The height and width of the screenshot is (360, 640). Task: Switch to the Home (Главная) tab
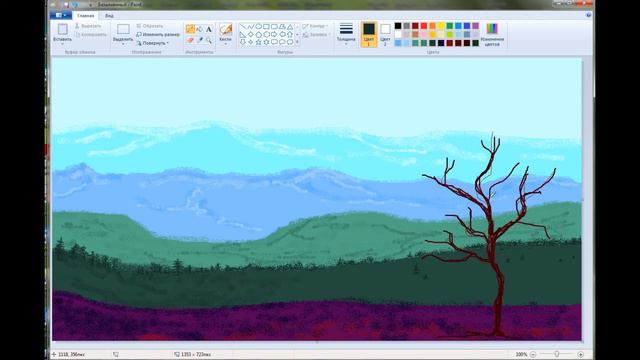[86, 16]
